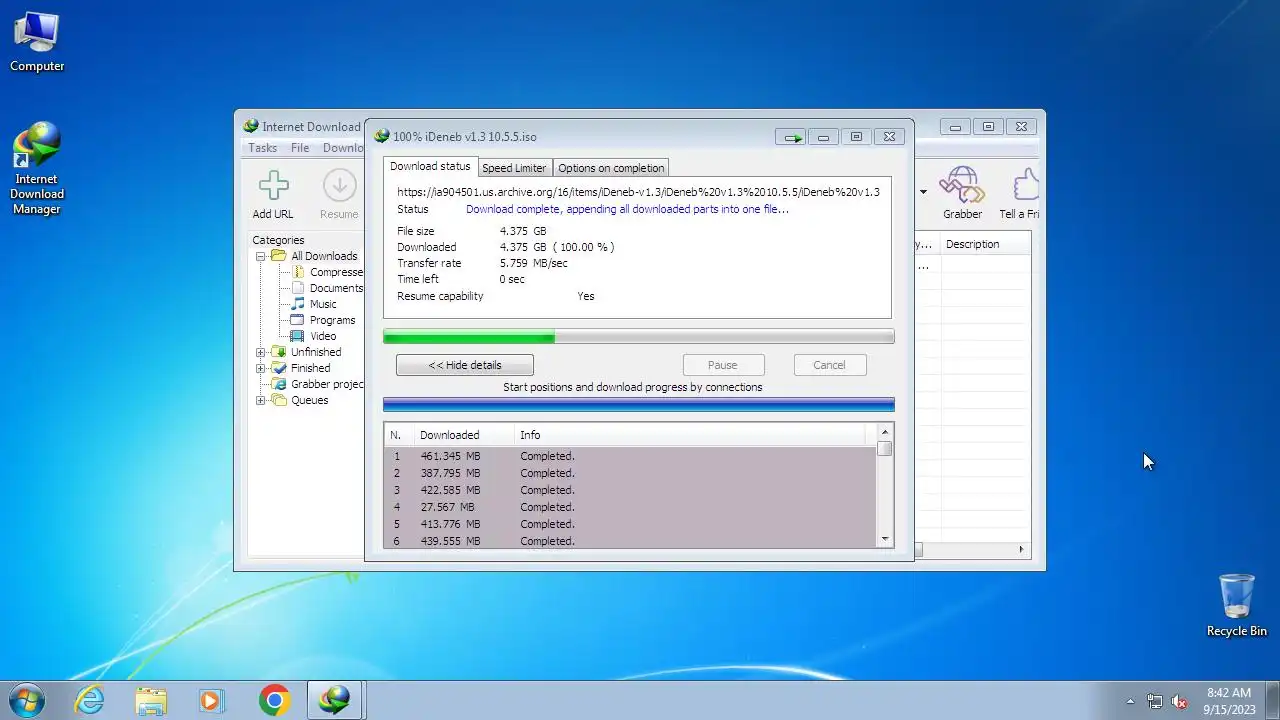Click the muted volume tray icon
The width and height of the screenshot is (1280, 720).
click(1180, 701)
